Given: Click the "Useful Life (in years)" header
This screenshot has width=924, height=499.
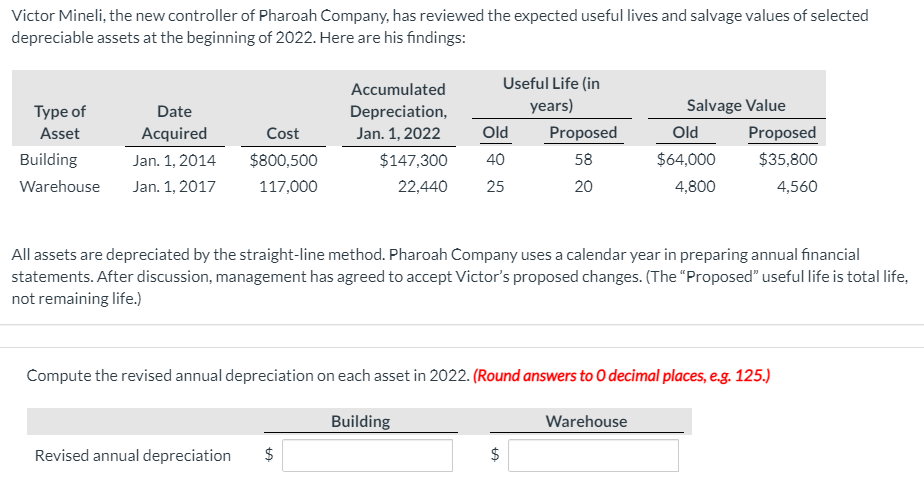Looking at the screenshot, I should pyautogui.click(x=551, y=95).
